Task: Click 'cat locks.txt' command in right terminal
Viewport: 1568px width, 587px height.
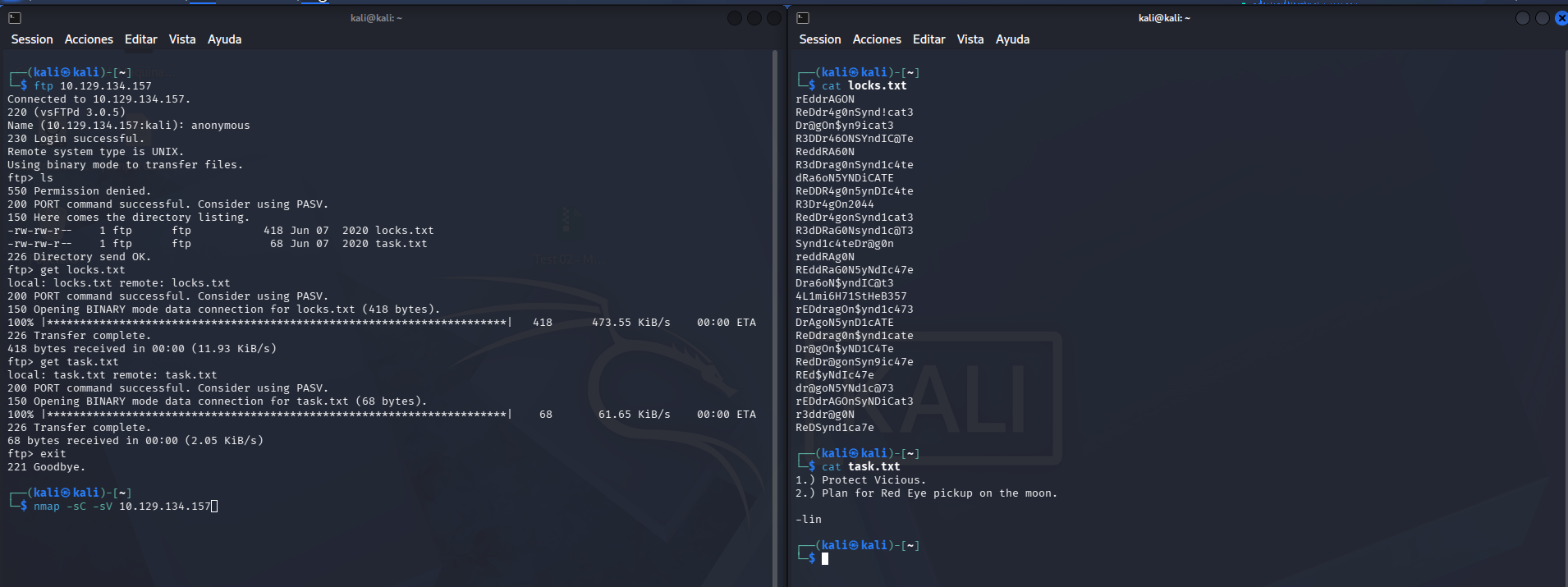Action: [x=864, y=86]
